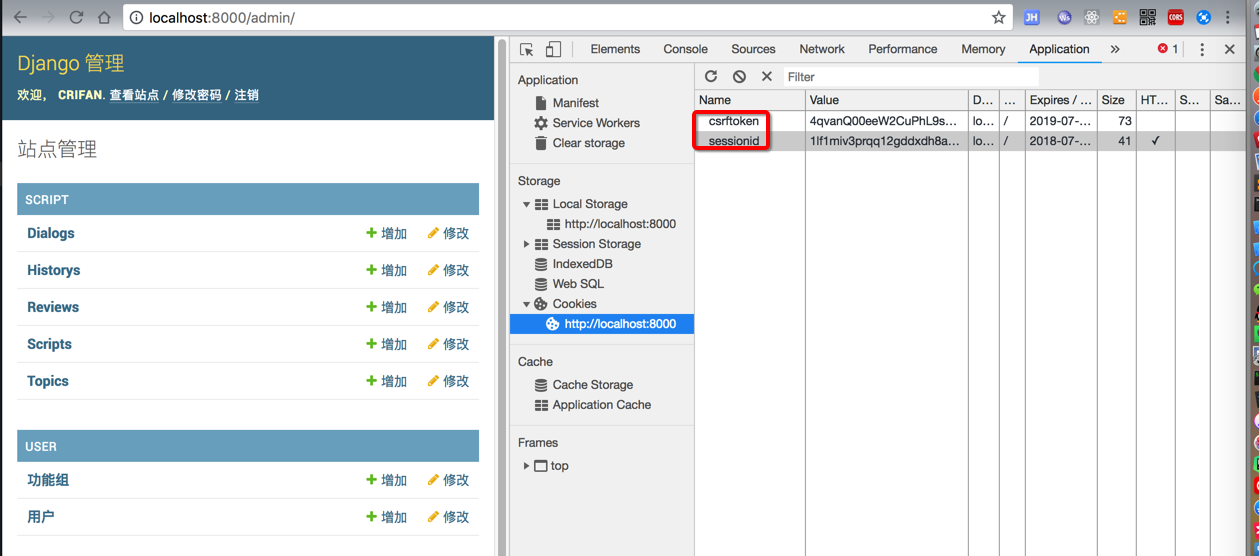Click the 注销 logout link

click(x=247, y=95)
